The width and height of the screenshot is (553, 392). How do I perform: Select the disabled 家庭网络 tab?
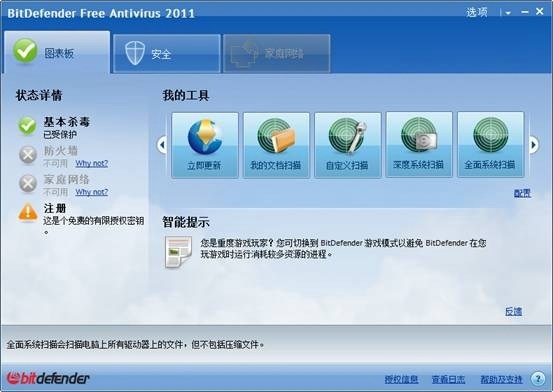[276, 54]
